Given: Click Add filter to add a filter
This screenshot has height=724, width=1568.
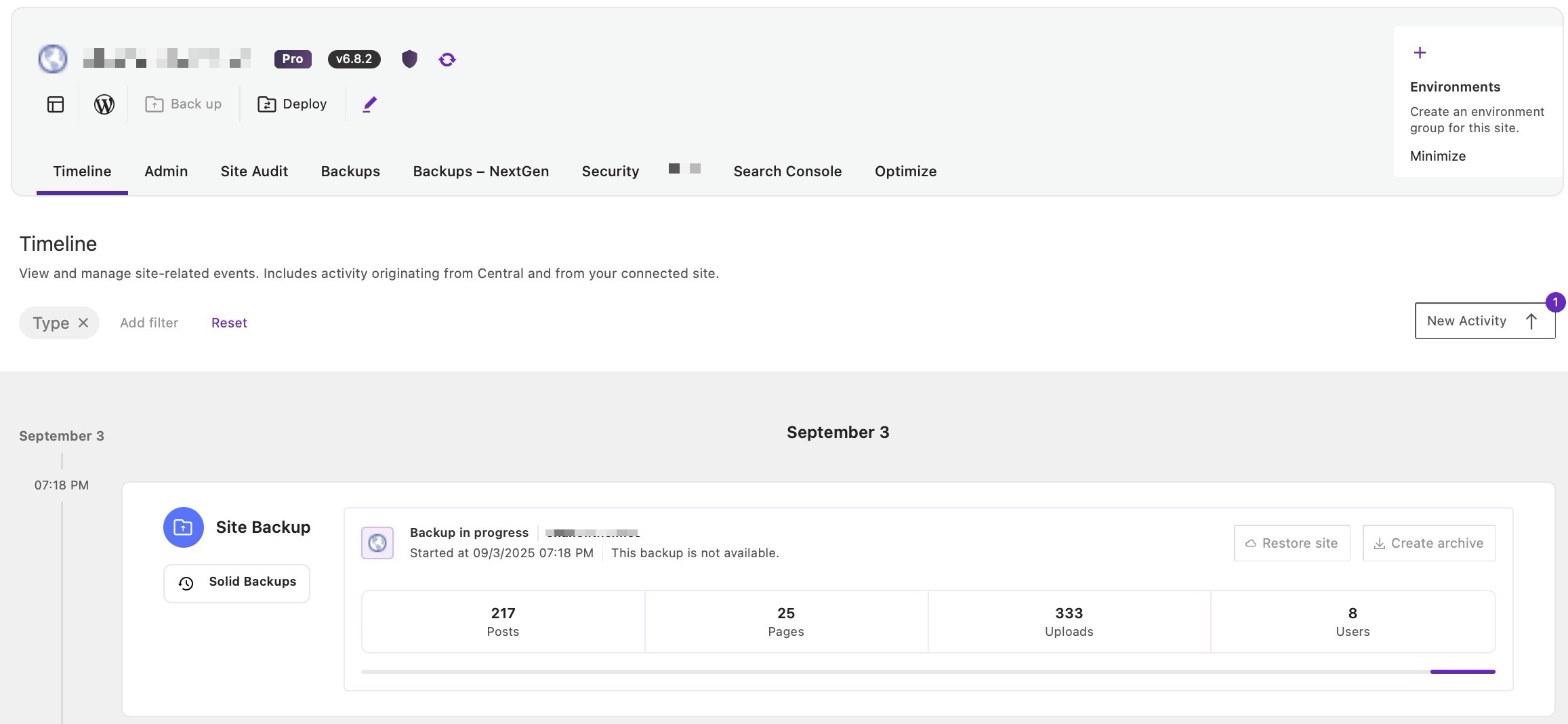Looking at the screenshot, I should tap(149, 323).
